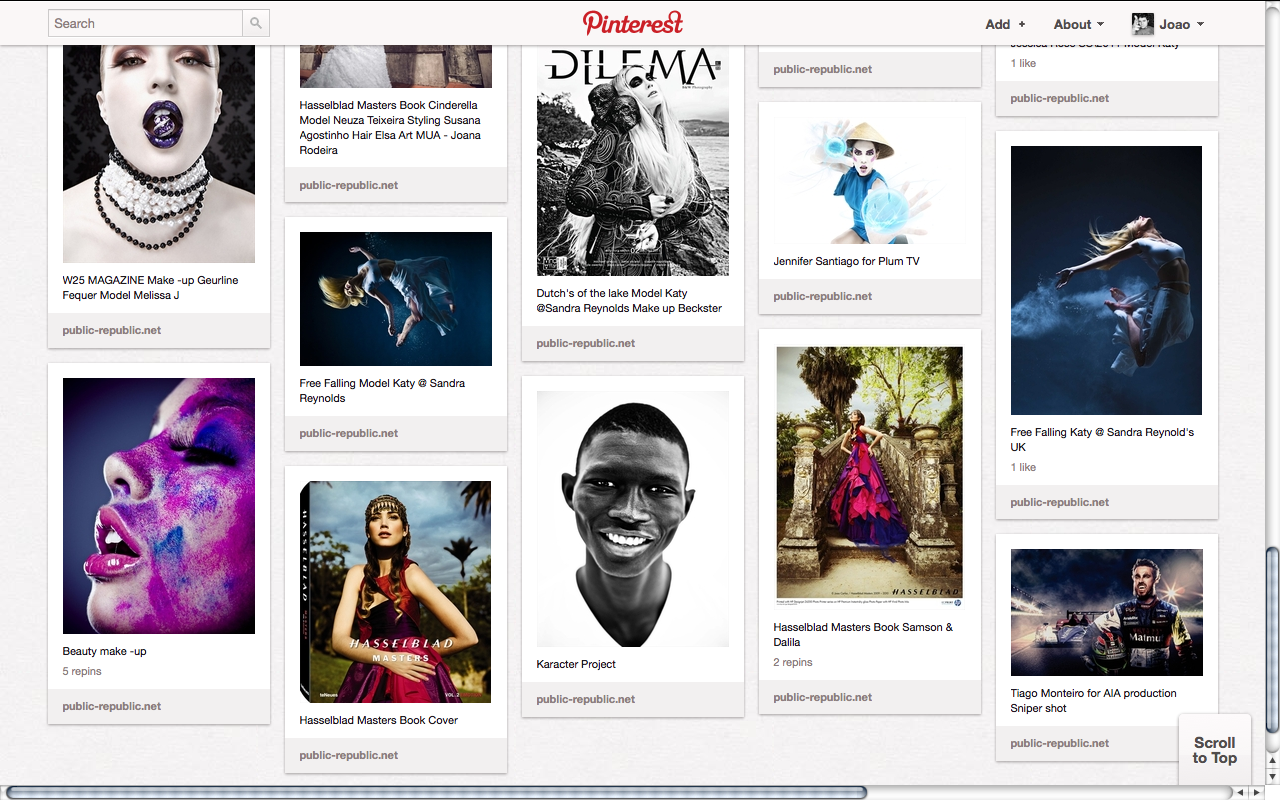1280x800 pixels.
Task: Click public-republic.net under Beauty make-up pin
Action: pyautogui.click(x=111, y=706)
